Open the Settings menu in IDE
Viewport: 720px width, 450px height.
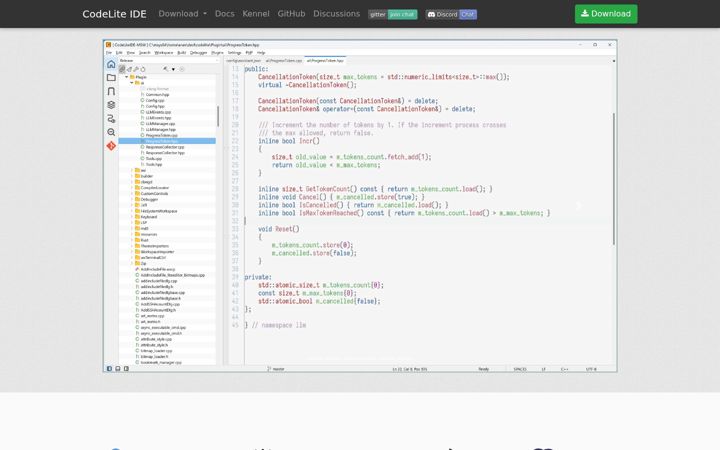tap(234, 53)
